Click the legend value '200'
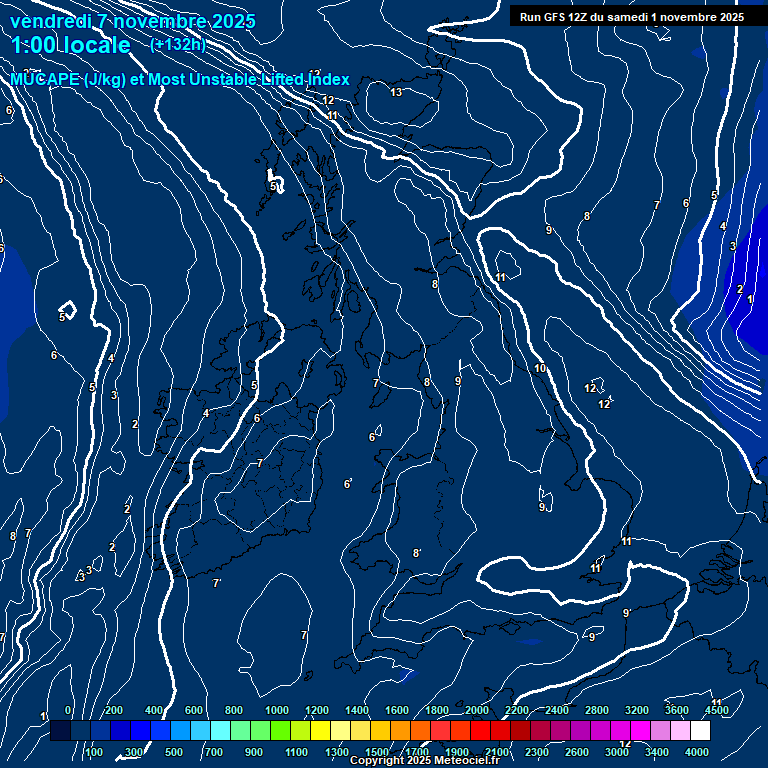The height and width of the screenshot is (768, 768). coord(114,710)
